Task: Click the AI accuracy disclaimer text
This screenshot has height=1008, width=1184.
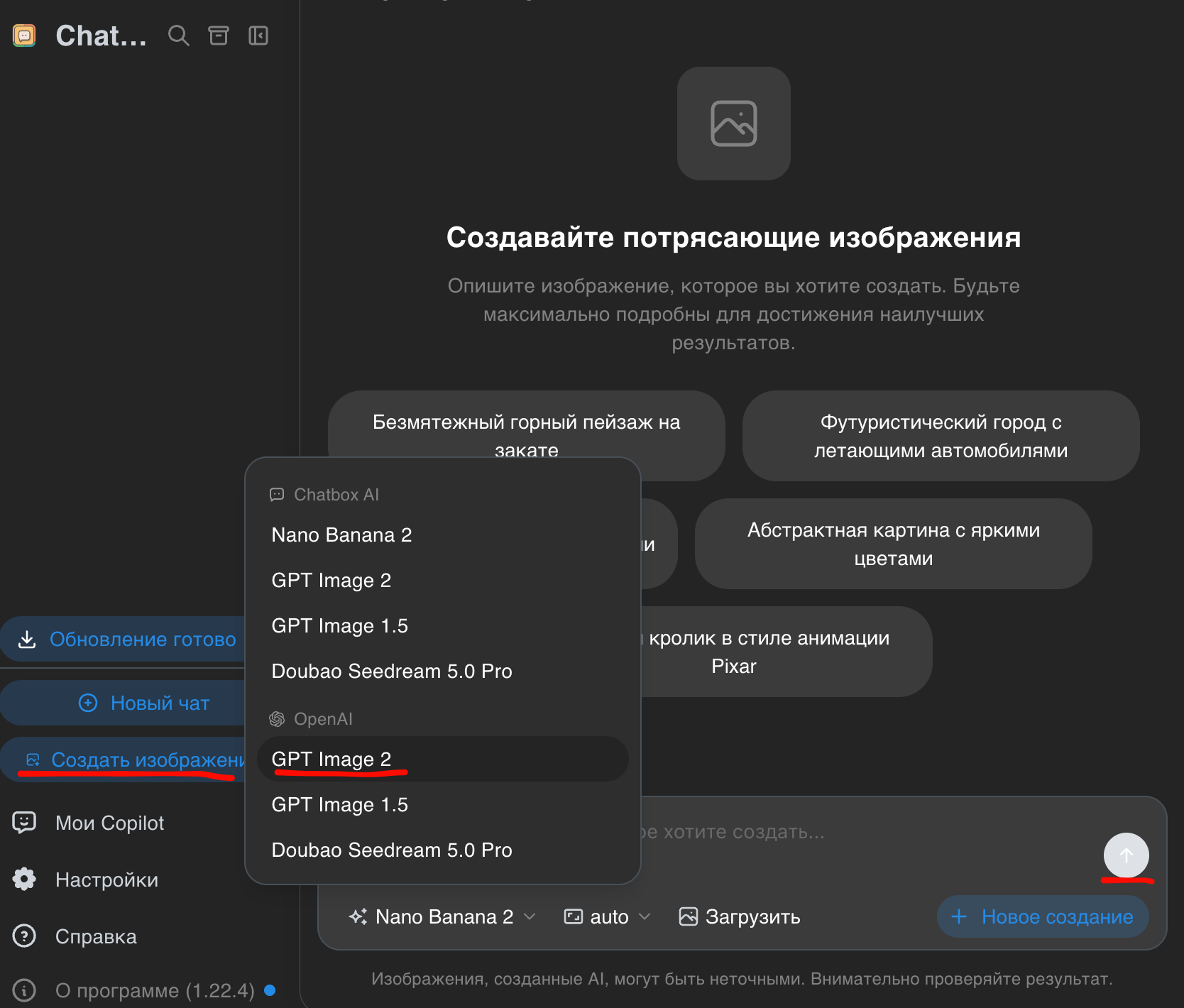Action: [x=742, y=979]
